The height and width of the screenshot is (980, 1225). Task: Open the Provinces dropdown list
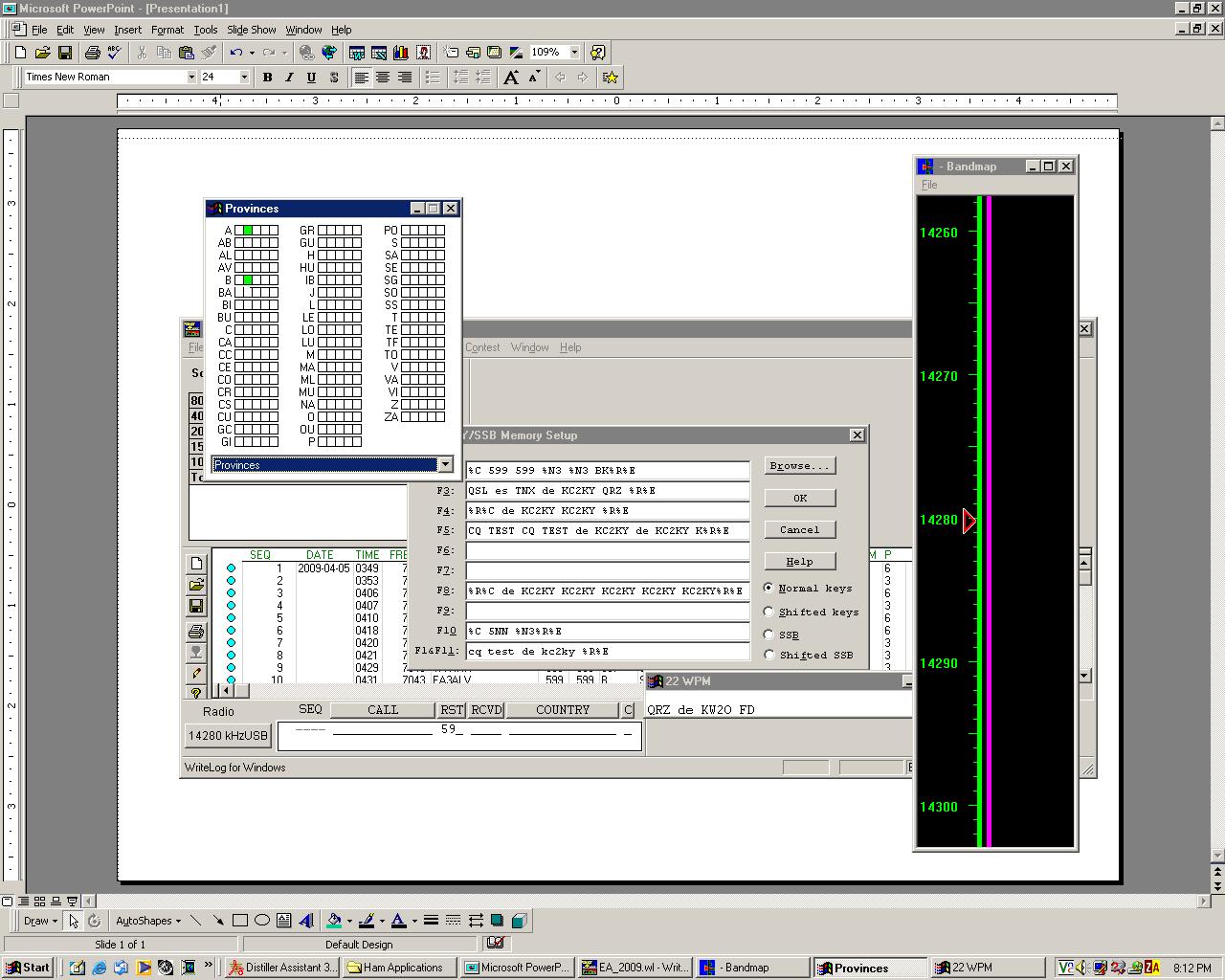[x=445, y=465]
